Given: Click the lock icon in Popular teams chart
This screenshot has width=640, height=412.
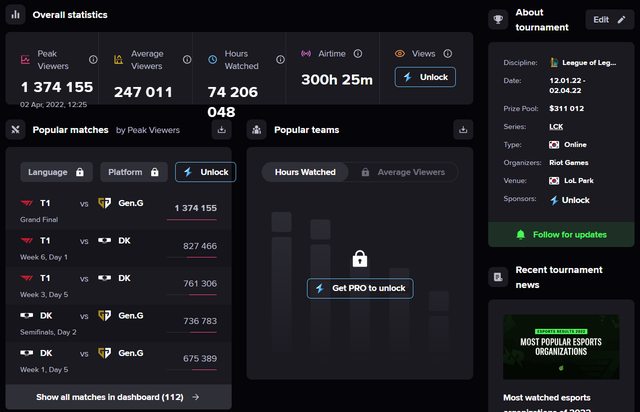Looking at the screenshot, I should coord(360,260).
